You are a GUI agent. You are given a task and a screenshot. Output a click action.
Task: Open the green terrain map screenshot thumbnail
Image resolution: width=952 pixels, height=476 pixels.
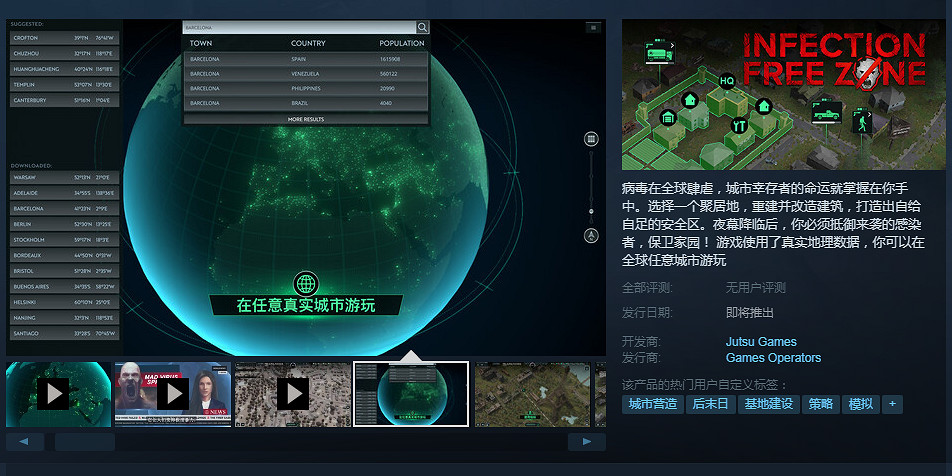[x=532, y=394]
